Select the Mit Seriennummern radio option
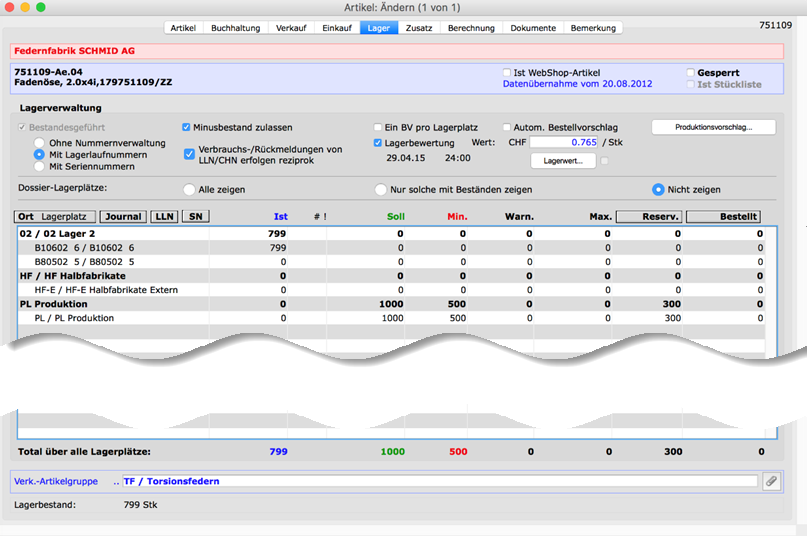 click(x=40, y=167)
